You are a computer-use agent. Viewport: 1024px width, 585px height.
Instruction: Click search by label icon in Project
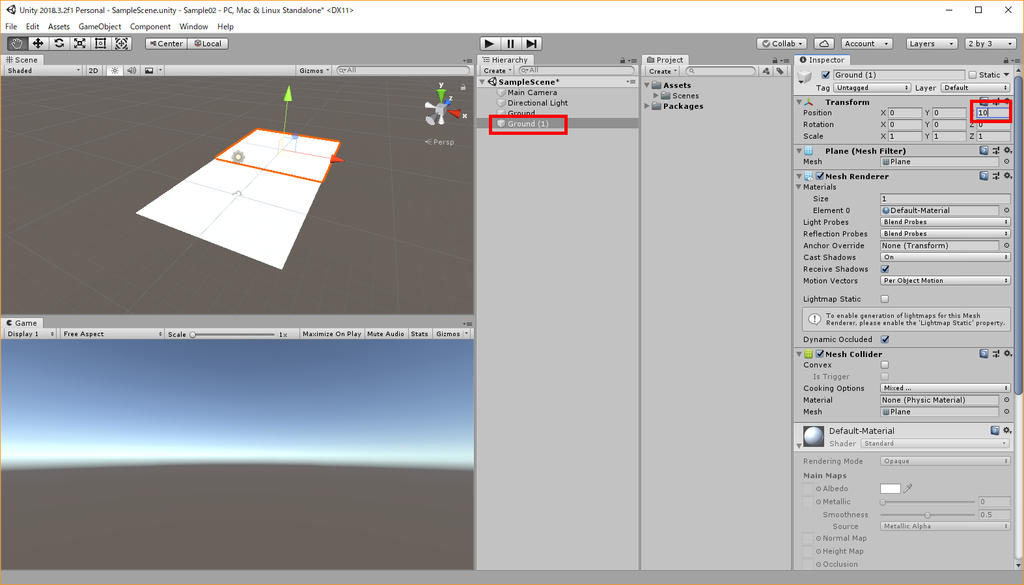(x=780, y=71)
